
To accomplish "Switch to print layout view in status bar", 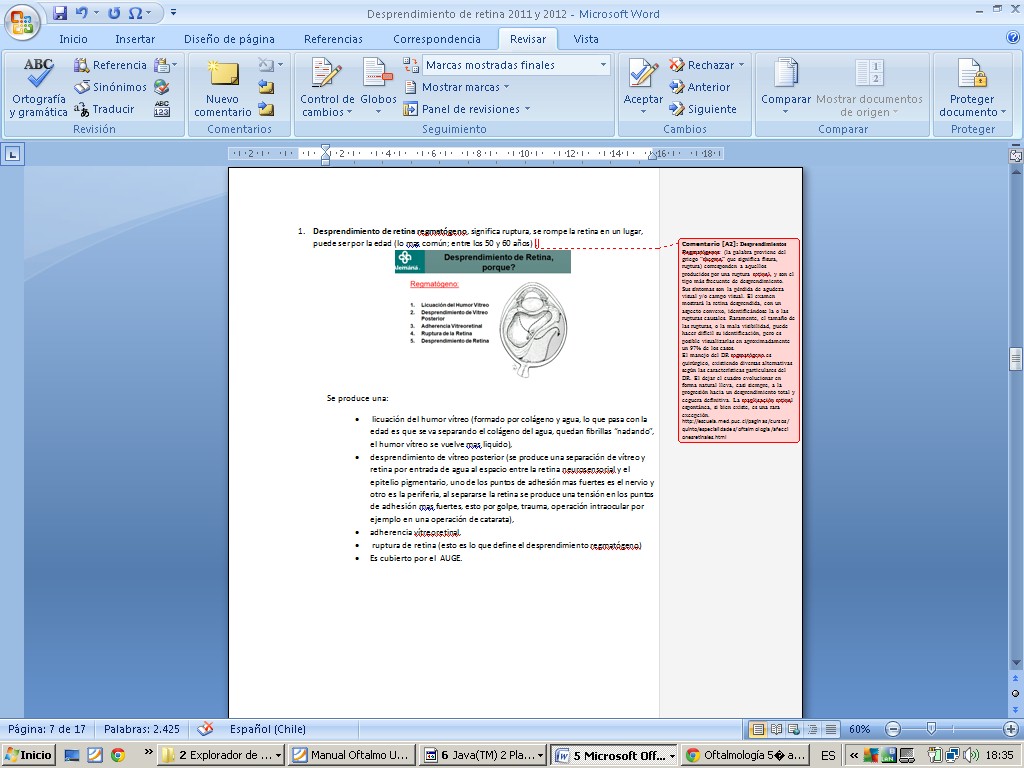I will click(758, 729).
